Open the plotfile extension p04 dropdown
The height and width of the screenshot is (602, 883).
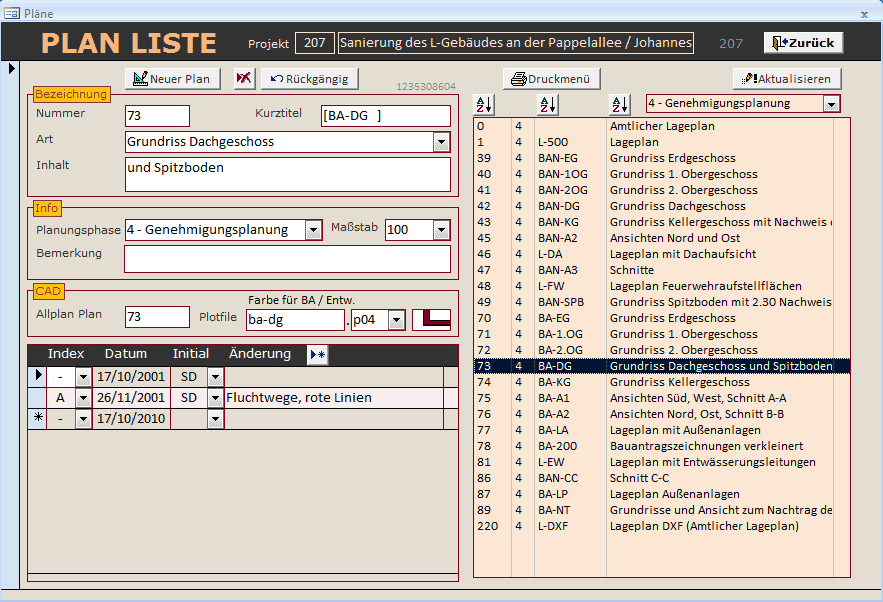tap(396, 320)
